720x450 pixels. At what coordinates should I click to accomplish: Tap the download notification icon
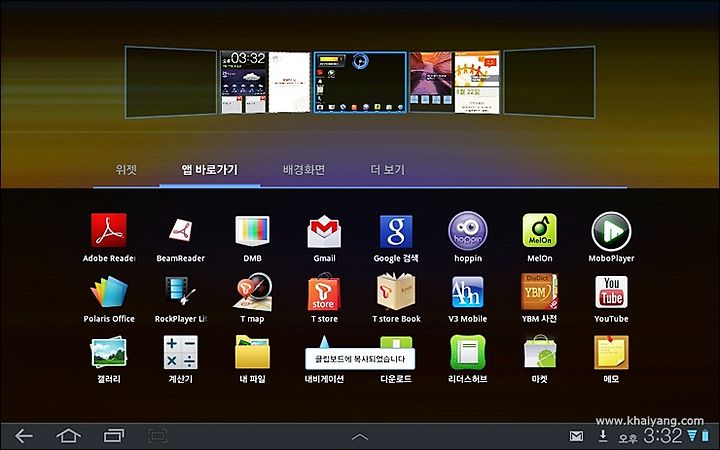point(603,435)
